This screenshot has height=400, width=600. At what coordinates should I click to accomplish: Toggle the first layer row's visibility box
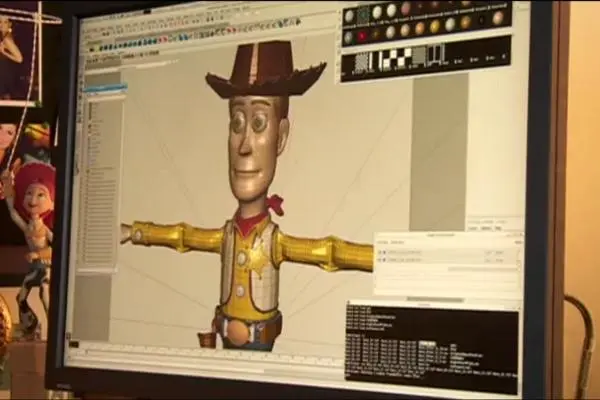[x=380, y=252]
